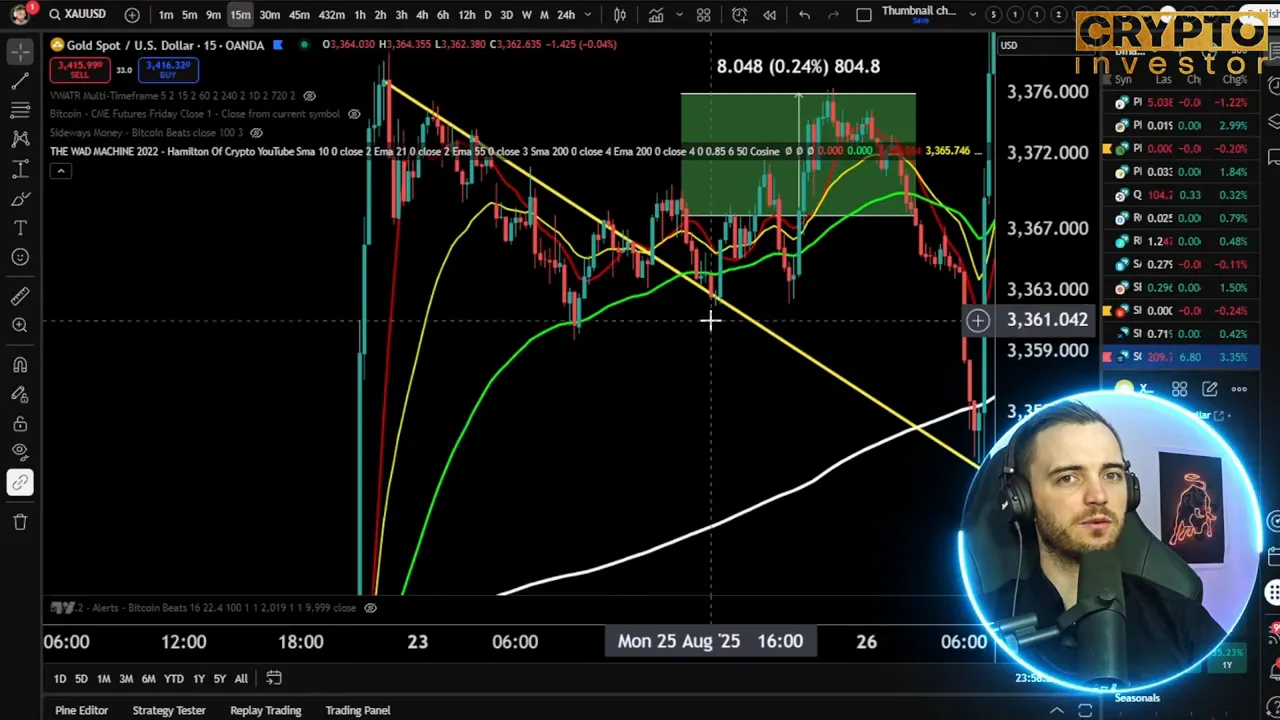Image resolution: width=1280 pixels, height=720 pixels.
Task: Select the D daily interval
Action: point(487,14)
